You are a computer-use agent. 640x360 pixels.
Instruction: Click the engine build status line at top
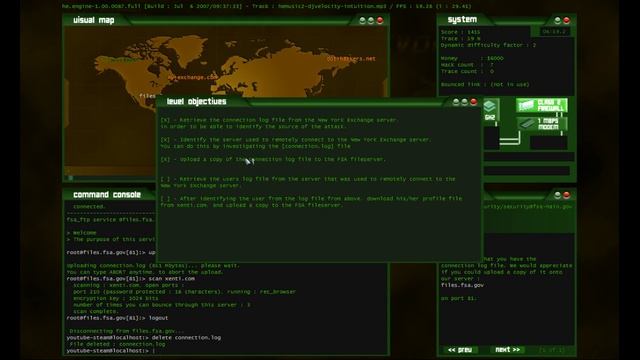point(267,6)
